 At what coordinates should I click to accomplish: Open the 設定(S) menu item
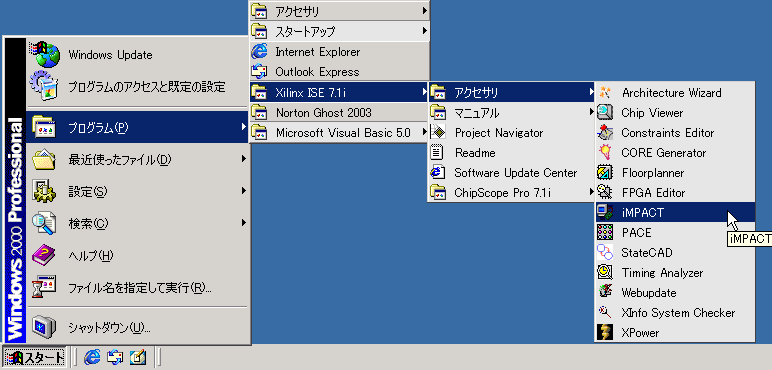(137, 191)
